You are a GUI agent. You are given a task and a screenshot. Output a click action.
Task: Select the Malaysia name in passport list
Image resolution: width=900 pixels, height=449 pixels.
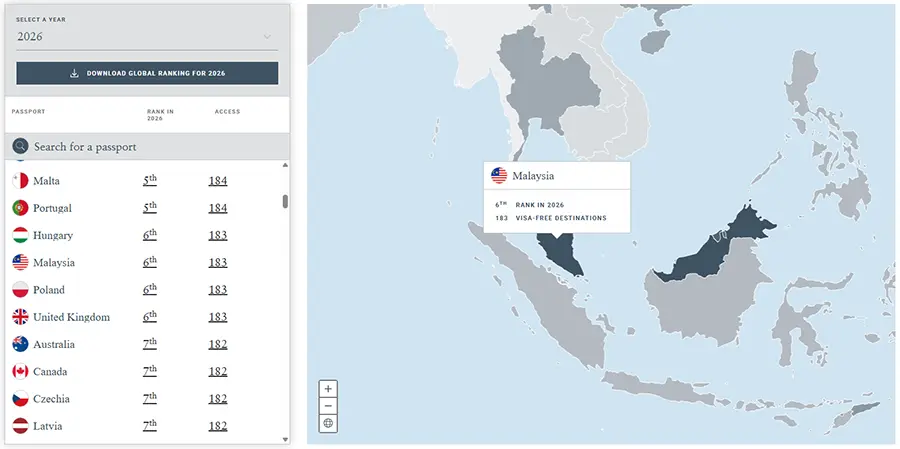(x=54, y=262)
